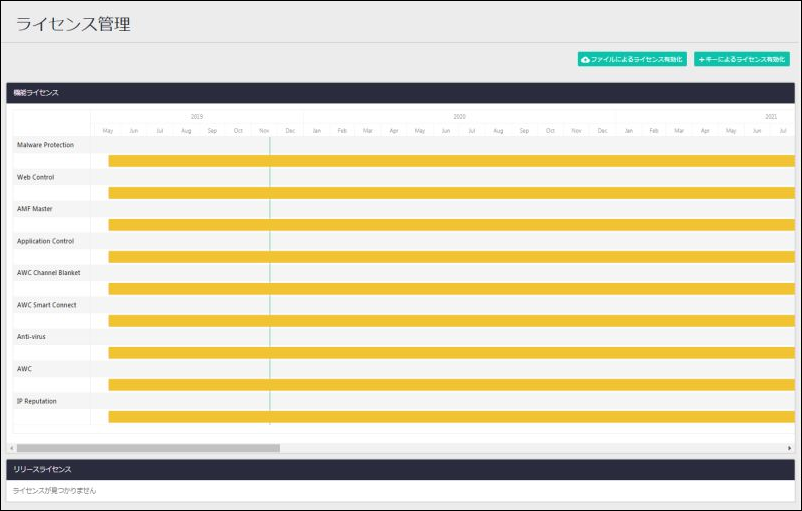This screenshot has height=511, width=802.
Task: Click the scrollbar right arrow
Action: (x=790, y=448)
